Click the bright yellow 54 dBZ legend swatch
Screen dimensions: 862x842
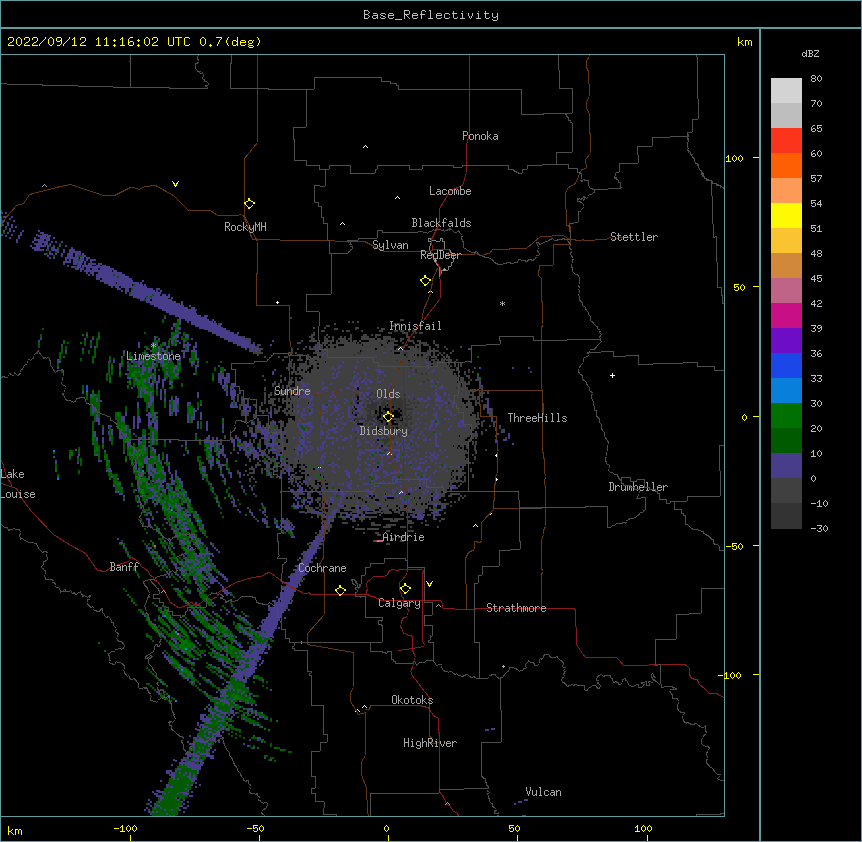click(786, 215)
